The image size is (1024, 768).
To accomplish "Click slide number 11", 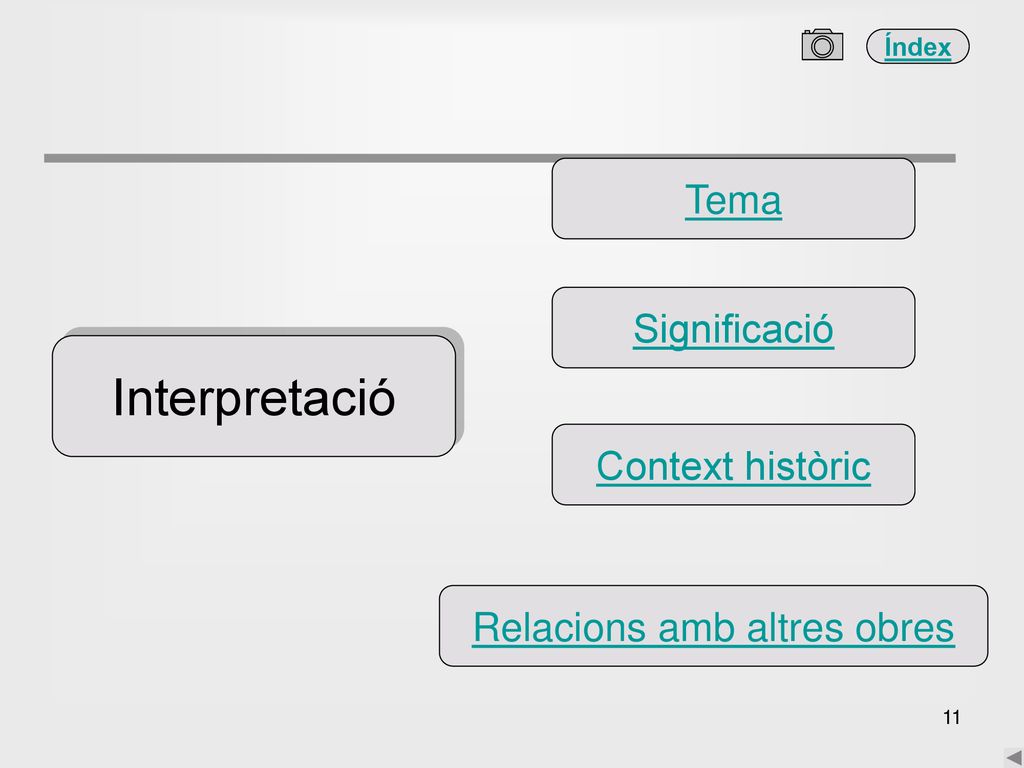I will point(952,717).
